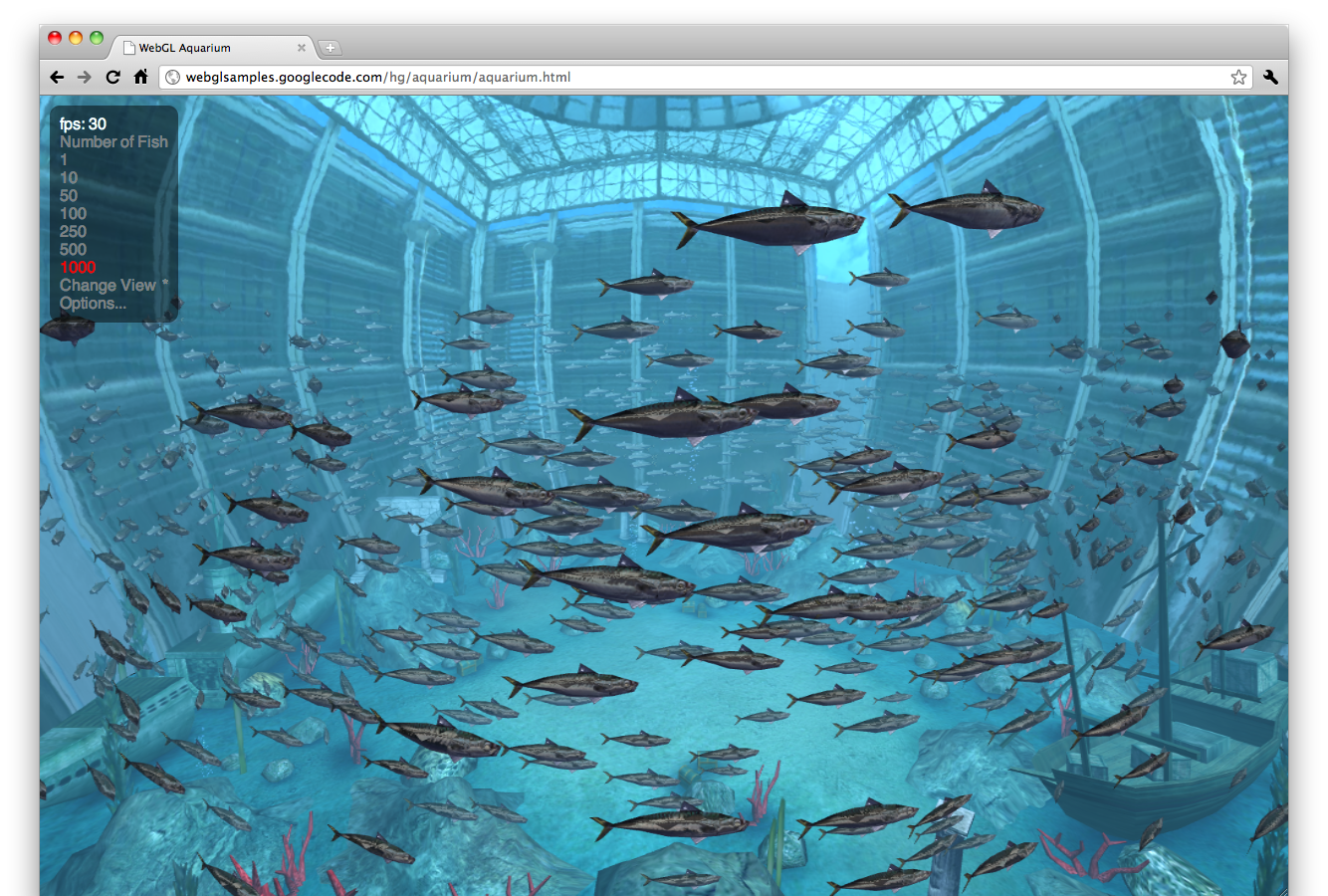Set number of fish to 1
The width and height of the screenshot is (1328, 896).
[x=64, y=159]
